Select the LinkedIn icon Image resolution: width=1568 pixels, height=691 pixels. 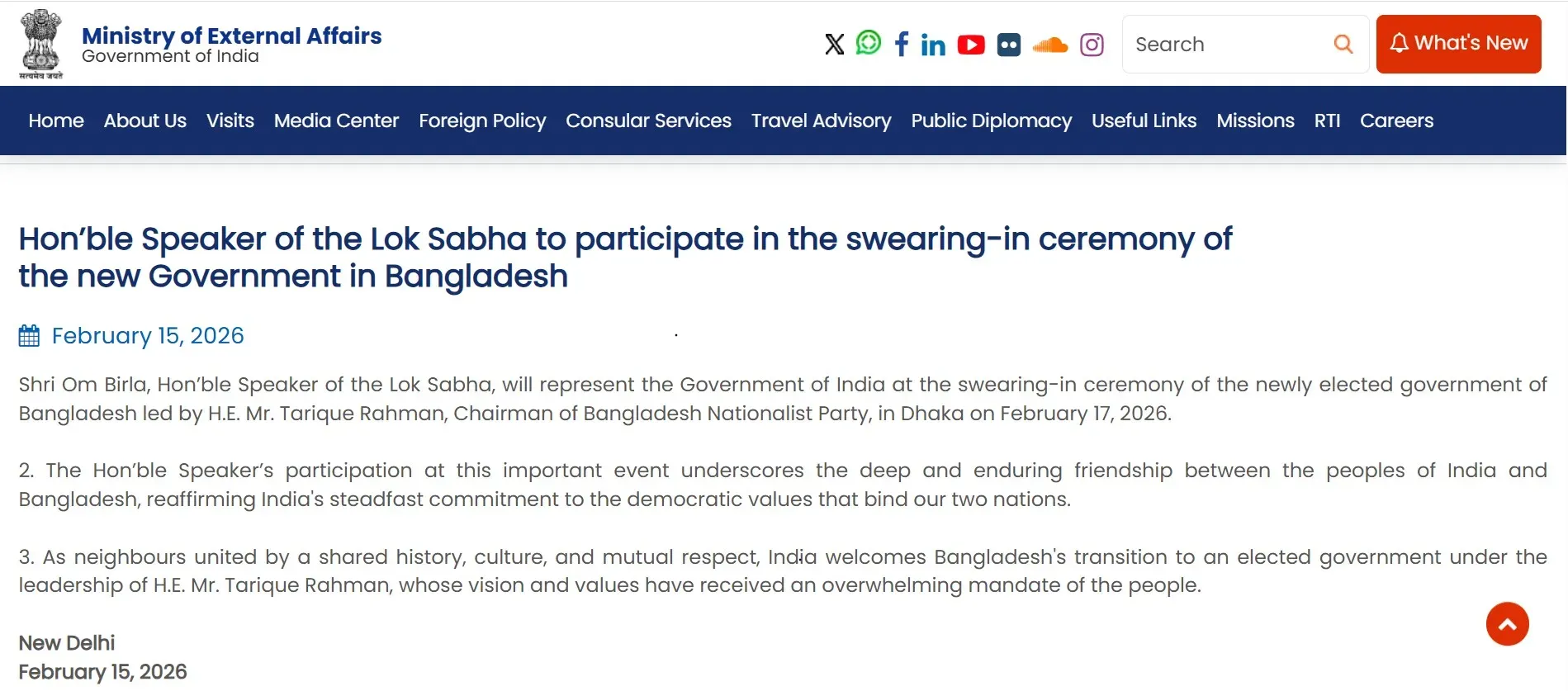933,45
